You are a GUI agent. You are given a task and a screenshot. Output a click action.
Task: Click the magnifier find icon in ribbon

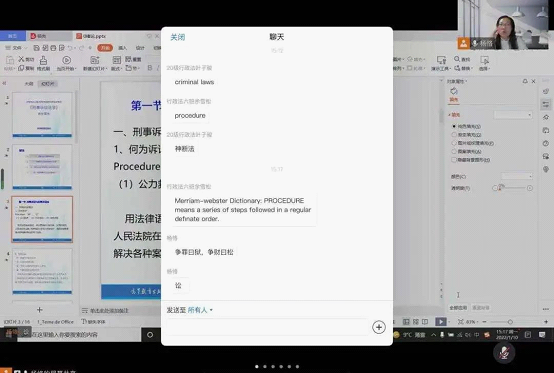(x=457, y=59)
